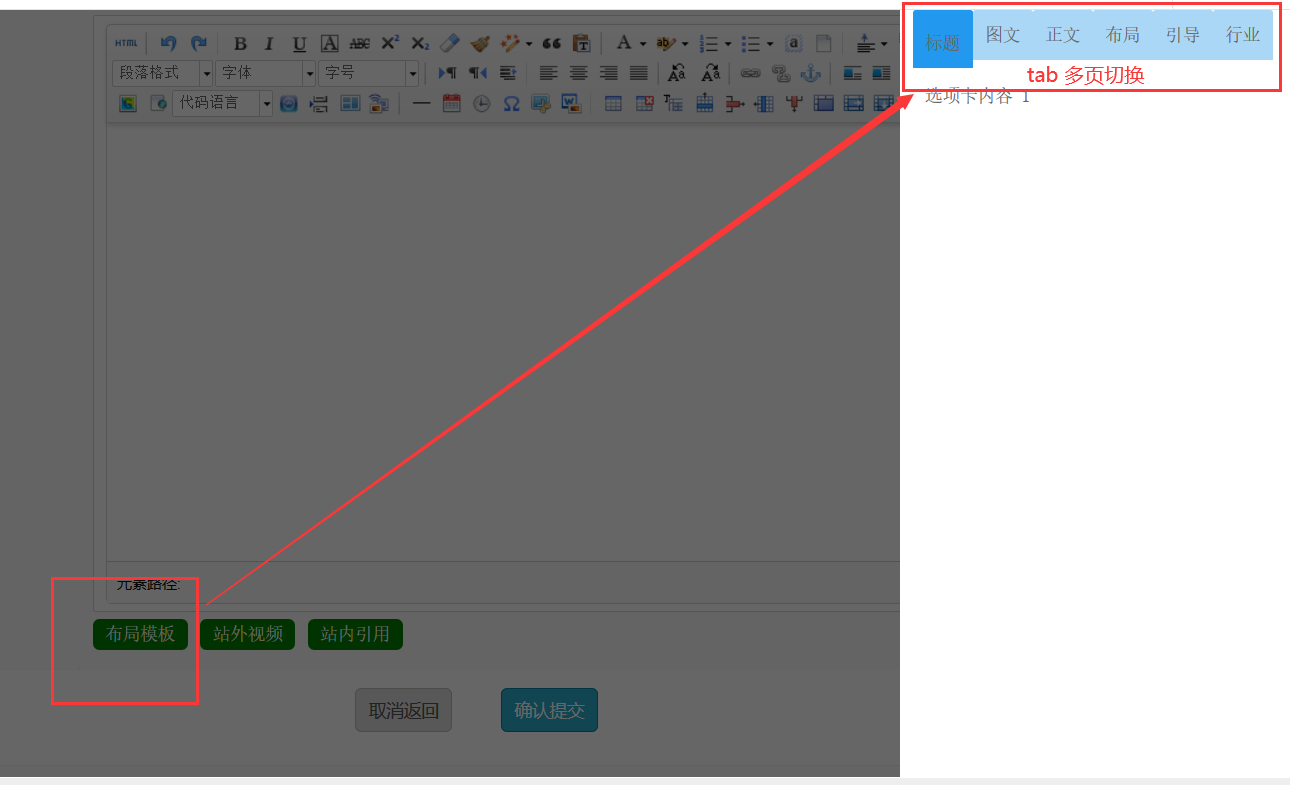1290x785 pixels.
Task: Align text to the left
Action: [x=548, y=73]
